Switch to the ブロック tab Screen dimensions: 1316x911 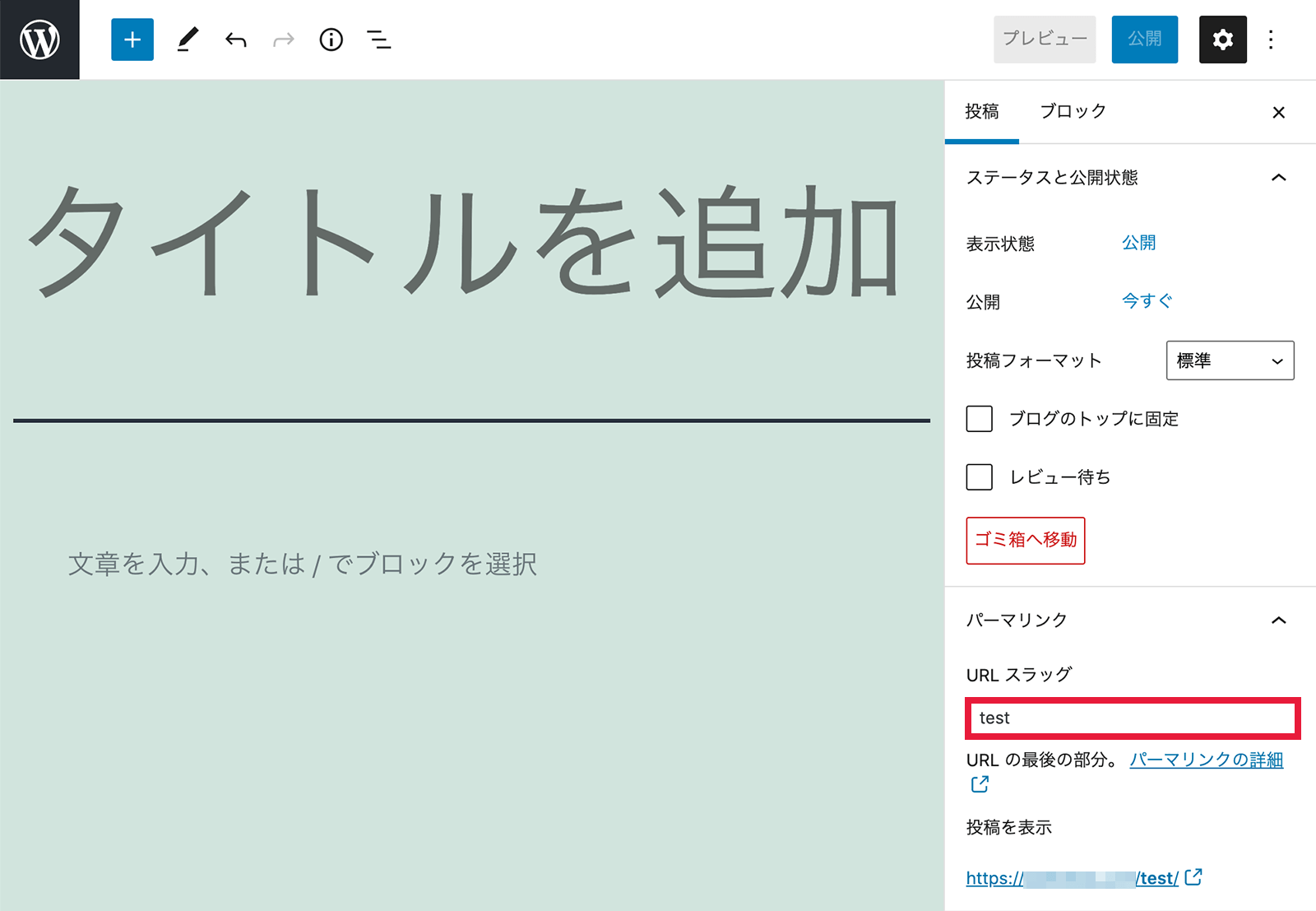tap(1073, 112)
